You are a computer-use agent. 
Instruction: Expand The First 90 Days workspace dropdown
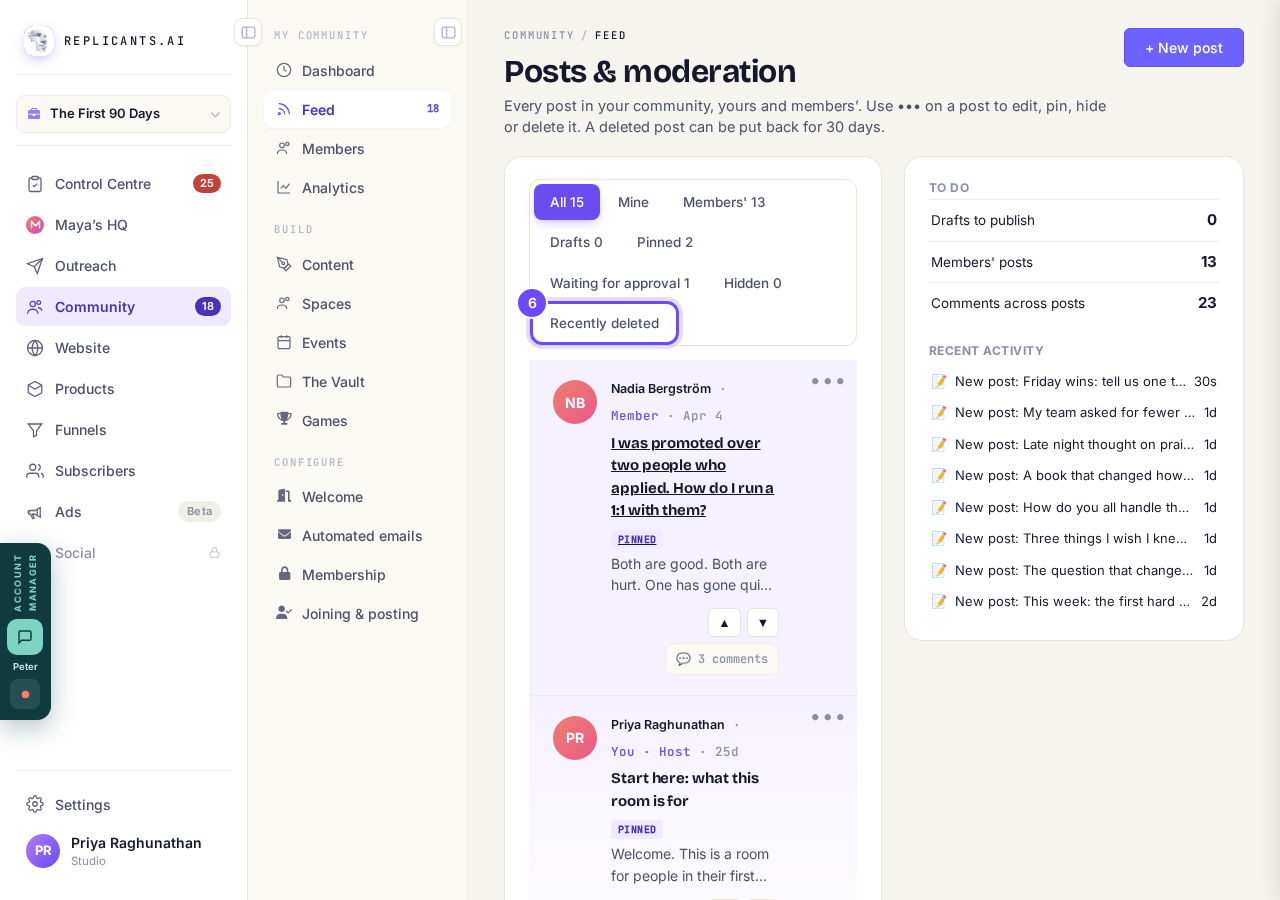click(123, 114)
